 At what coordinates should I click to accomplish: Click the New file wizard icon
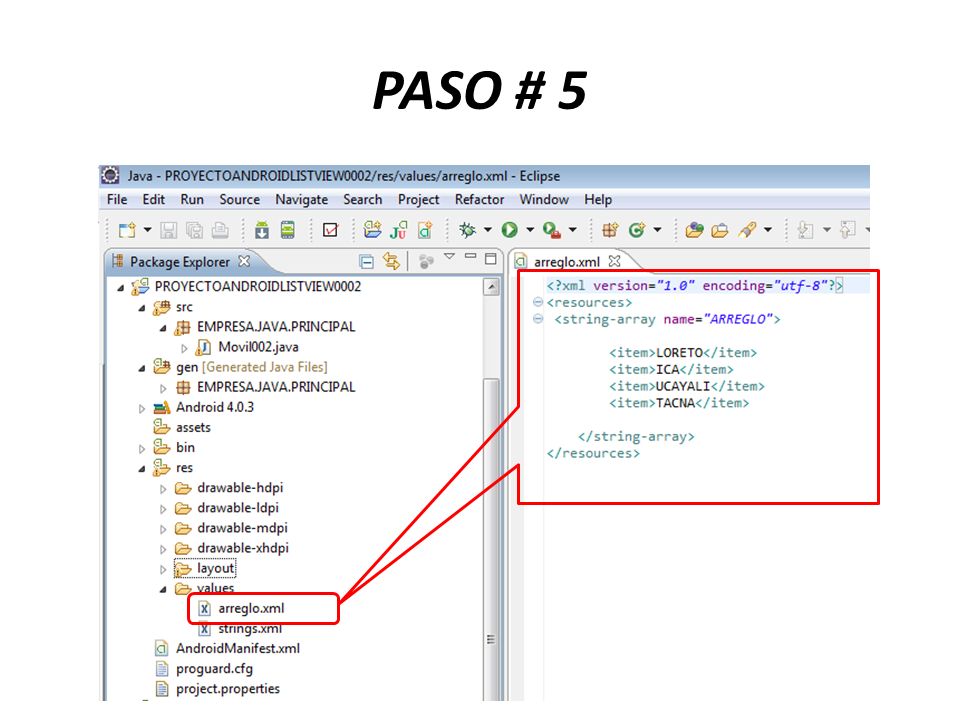[127, 230]
